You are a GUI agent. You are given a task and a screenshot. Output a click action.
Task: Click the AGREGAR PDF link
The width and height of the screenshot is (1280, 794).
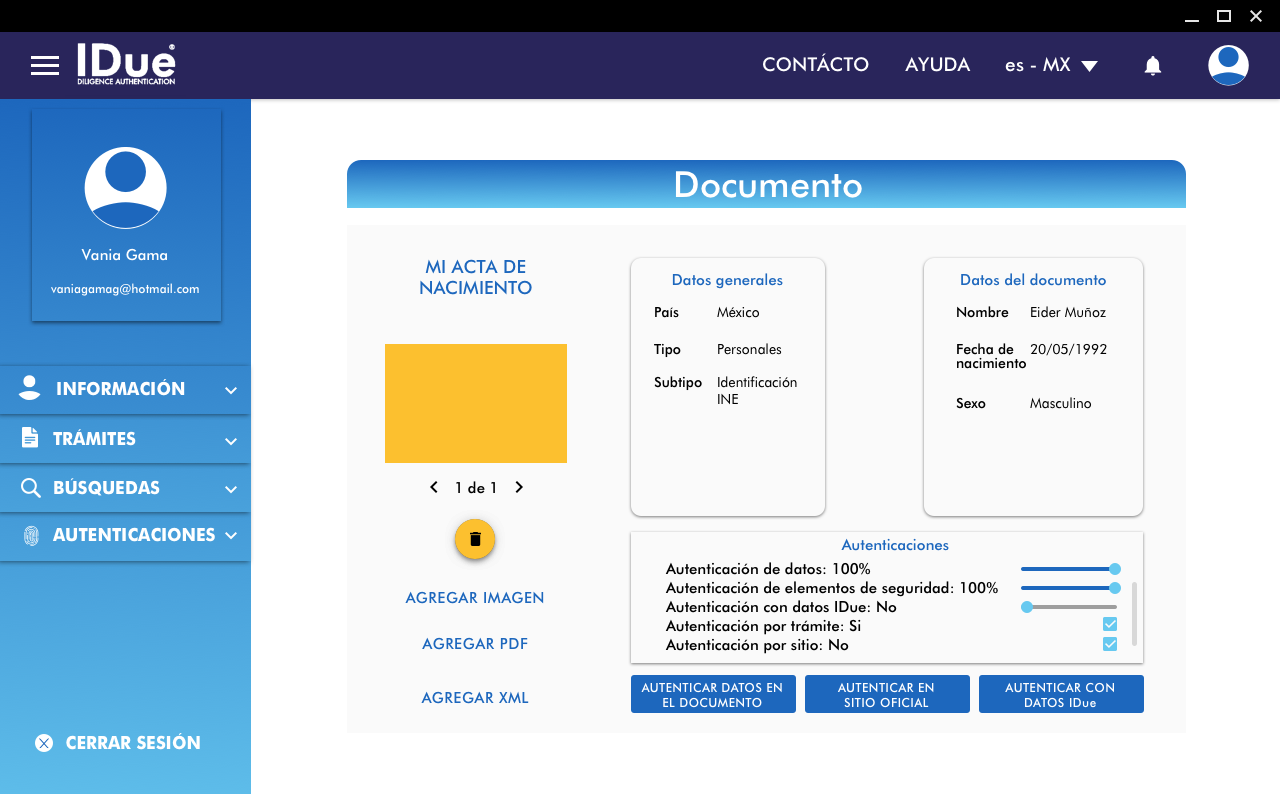(475, 644)
